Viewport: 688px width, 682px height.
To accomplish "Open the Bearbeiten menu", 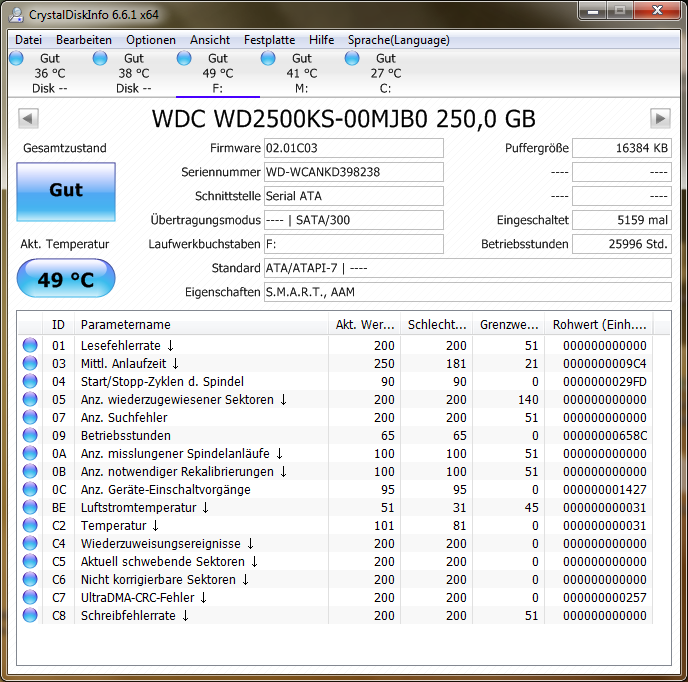I will (84, 40).
